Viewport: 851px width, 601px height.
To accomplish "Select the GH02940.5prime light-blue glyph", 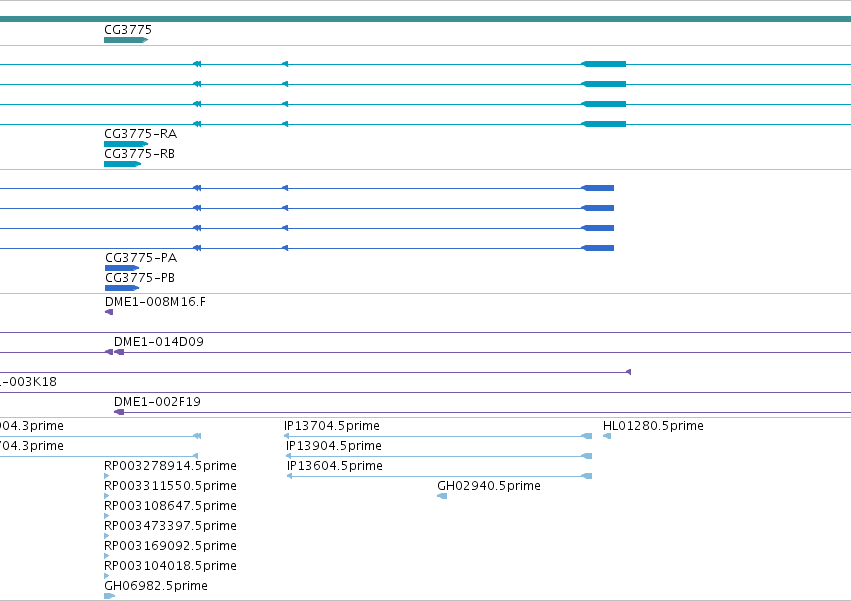I will point(442,496).
